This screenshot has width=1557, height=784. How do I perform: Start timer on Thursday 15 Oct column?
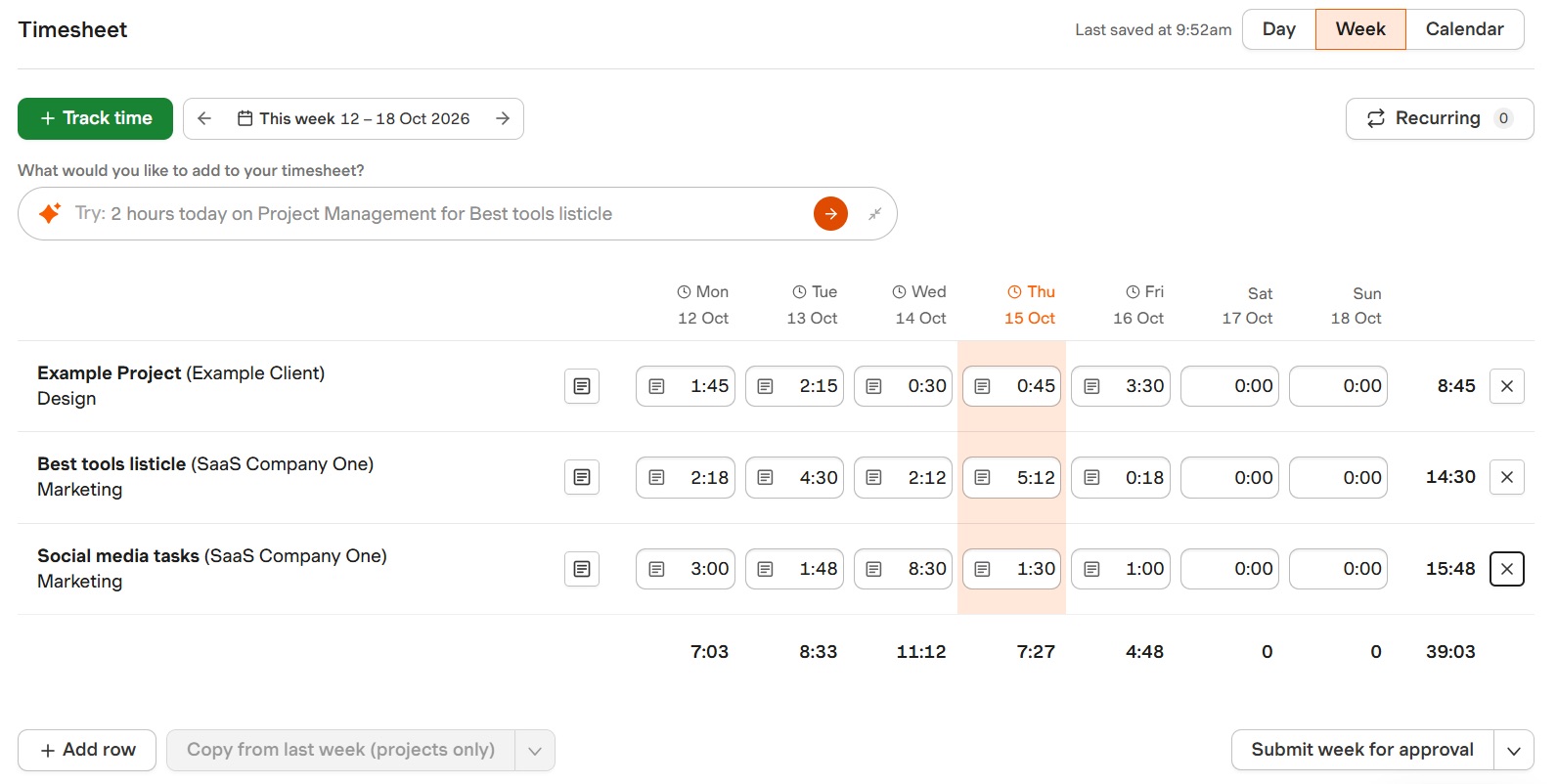coord(1015,291)
